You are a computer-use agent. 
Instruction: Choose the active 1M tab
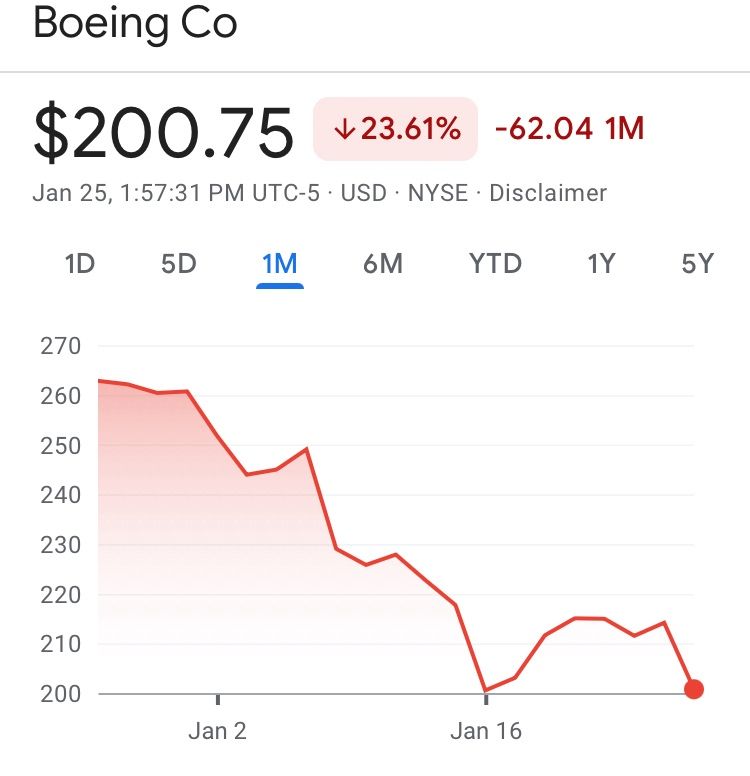coord(279,264)
